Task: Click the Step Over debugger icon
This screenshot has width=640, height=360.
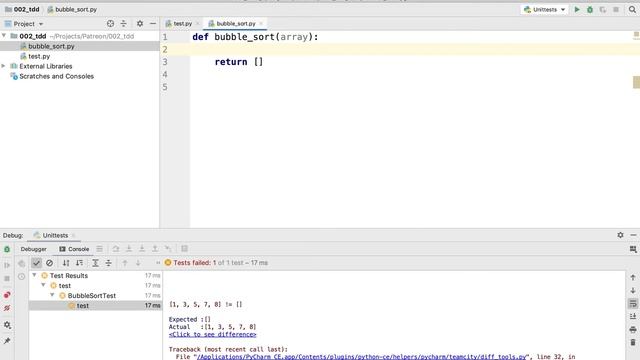Action: (116, 249)
